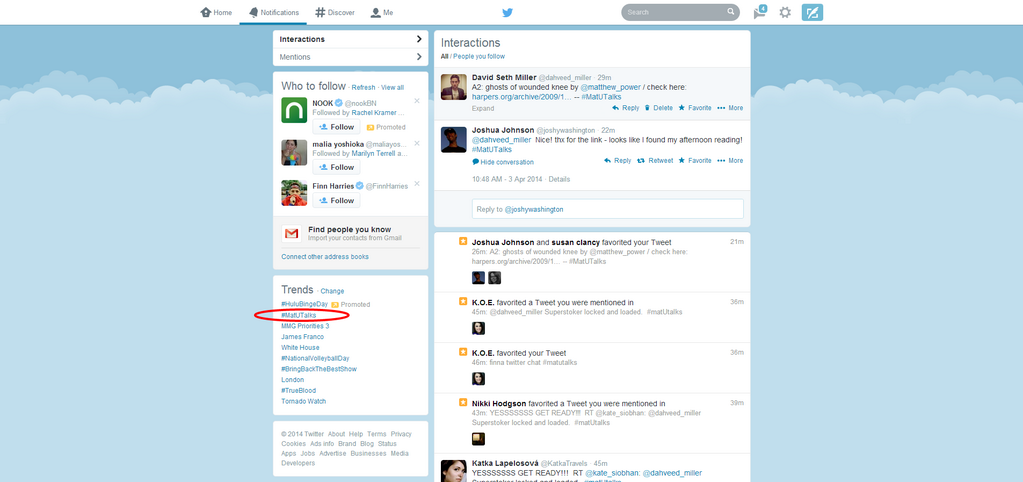Hide conversation on Joshua's tweet

point(503,162)
